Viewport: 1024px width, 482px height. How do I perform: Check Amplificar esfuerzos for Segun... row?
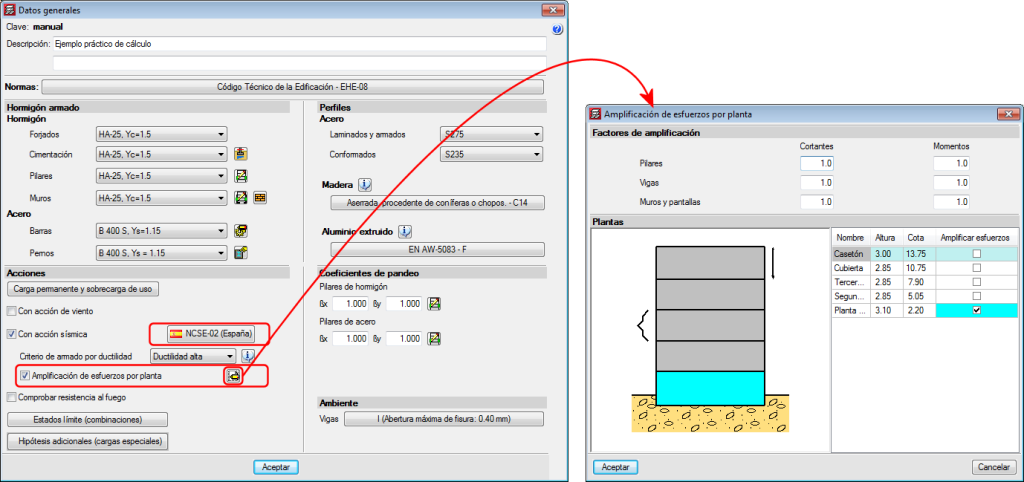[976, 297]
